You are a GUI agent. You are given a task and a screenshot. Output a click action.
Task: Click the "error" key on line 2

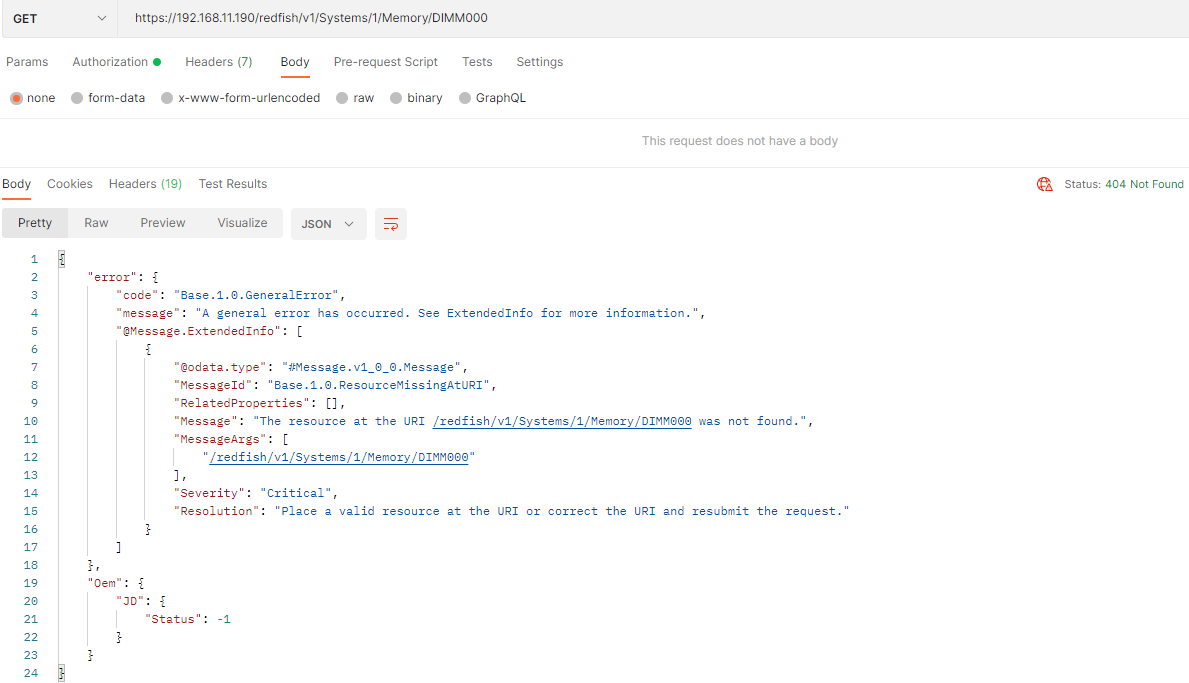point(112,277)
